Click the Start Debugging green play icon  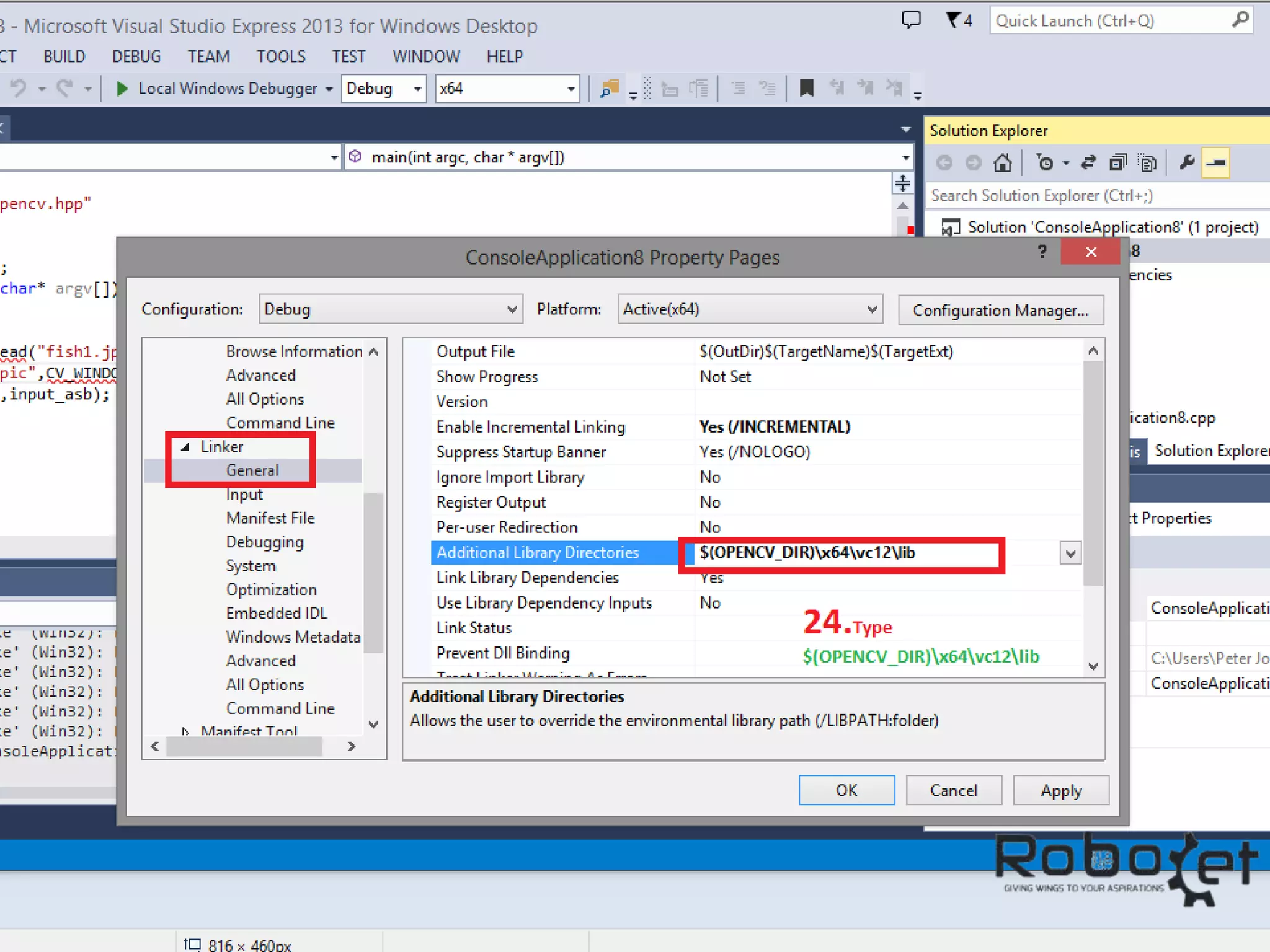[x=122, y=89]
